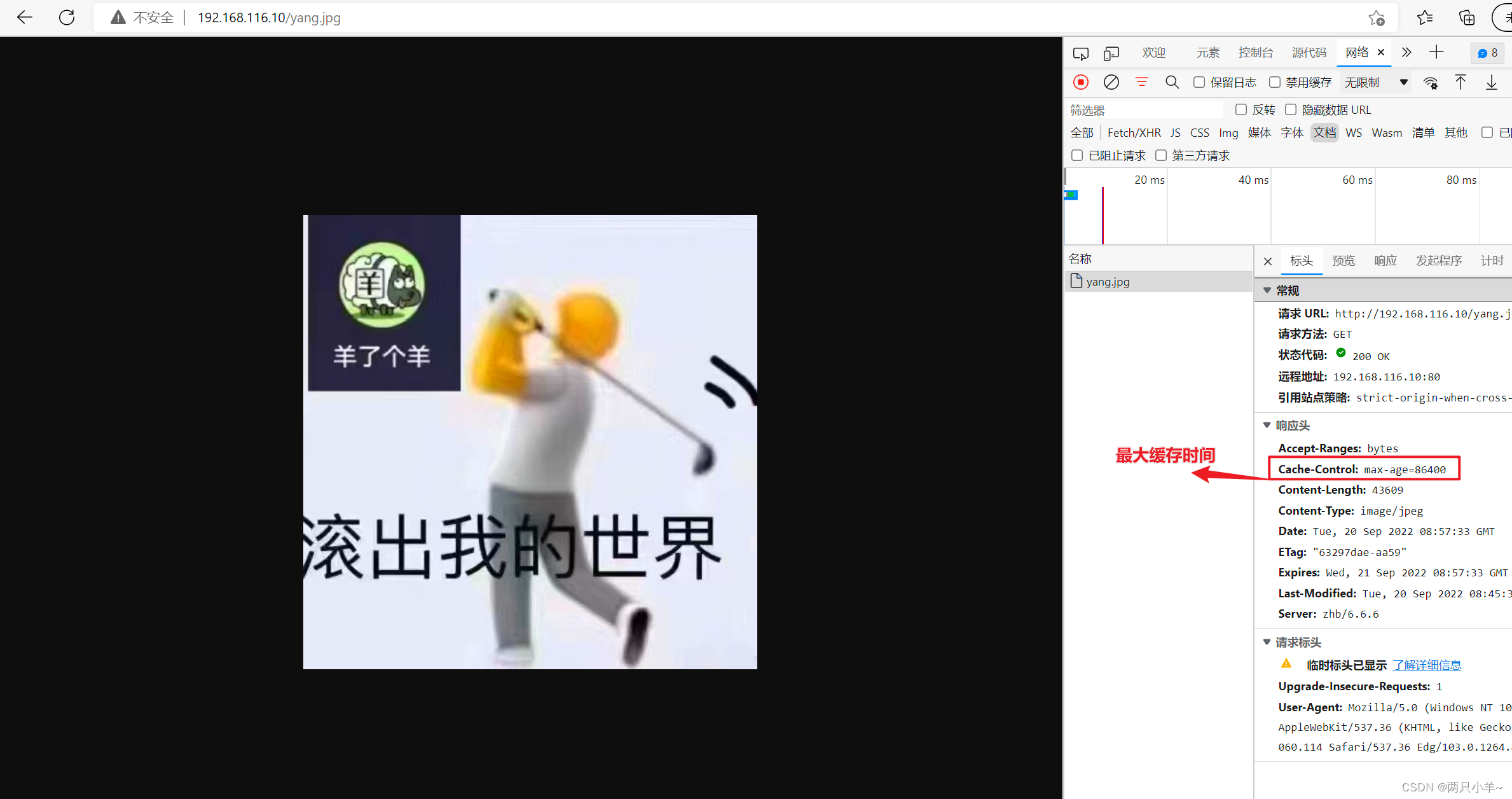
Task: Open the inspect element picker tool
Action: coord(1081,53)
